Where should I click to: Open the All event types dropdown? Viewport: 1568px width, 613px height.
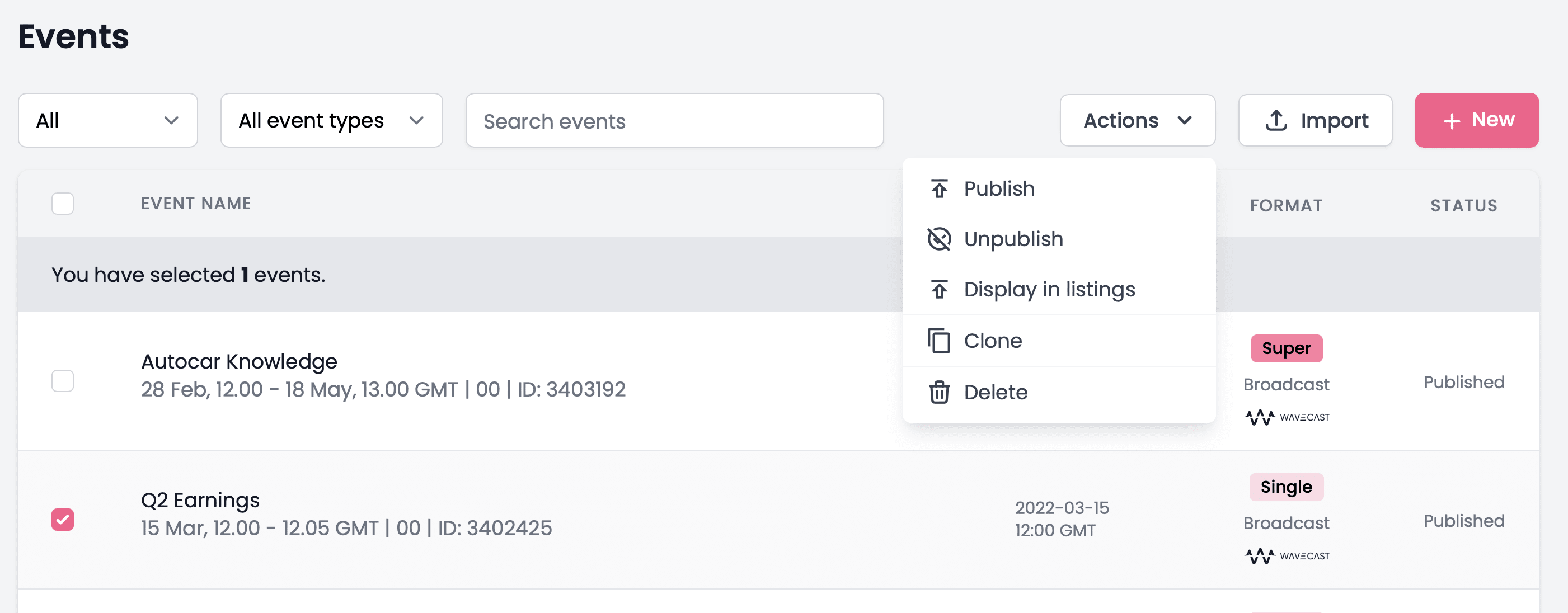tap(331, 120)
